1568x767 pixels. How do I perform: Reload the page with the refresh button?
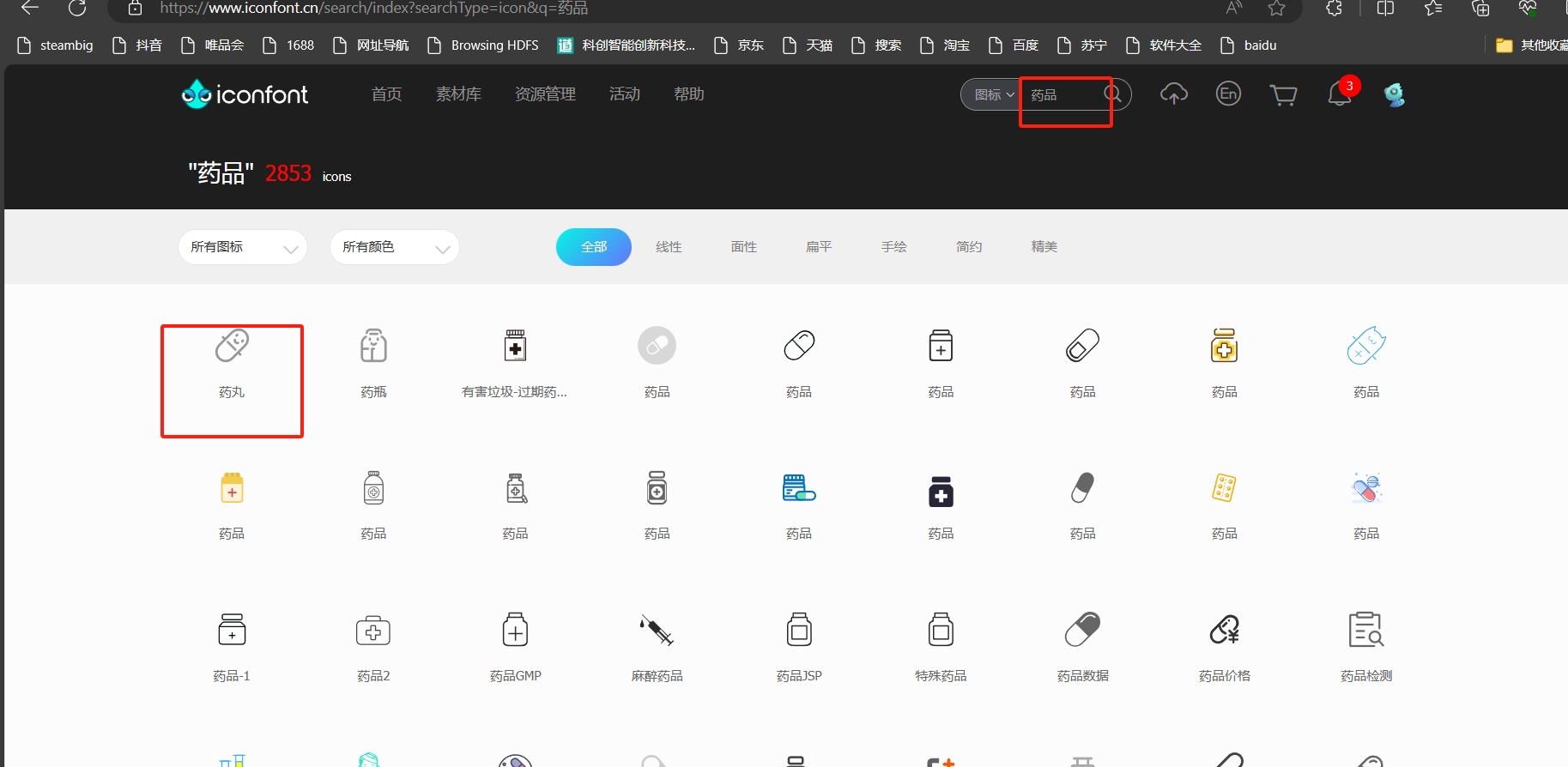coord(77,8)
